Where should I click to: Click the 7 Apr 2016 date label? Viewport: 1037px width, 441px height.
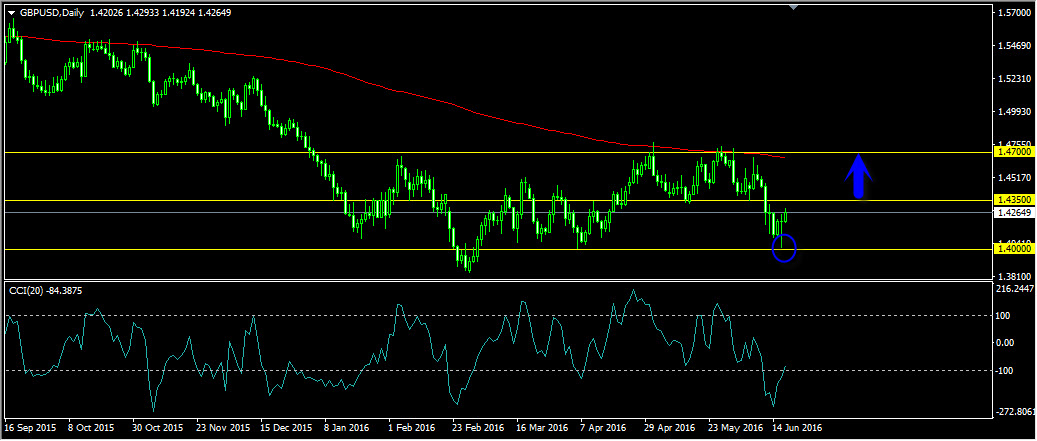[x=602, y=428]
